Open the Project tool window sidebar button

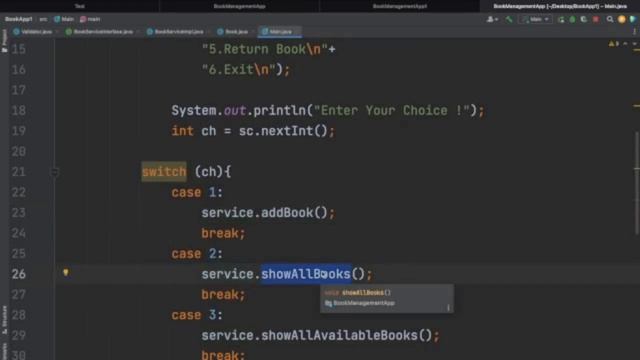tap(4, 41)
